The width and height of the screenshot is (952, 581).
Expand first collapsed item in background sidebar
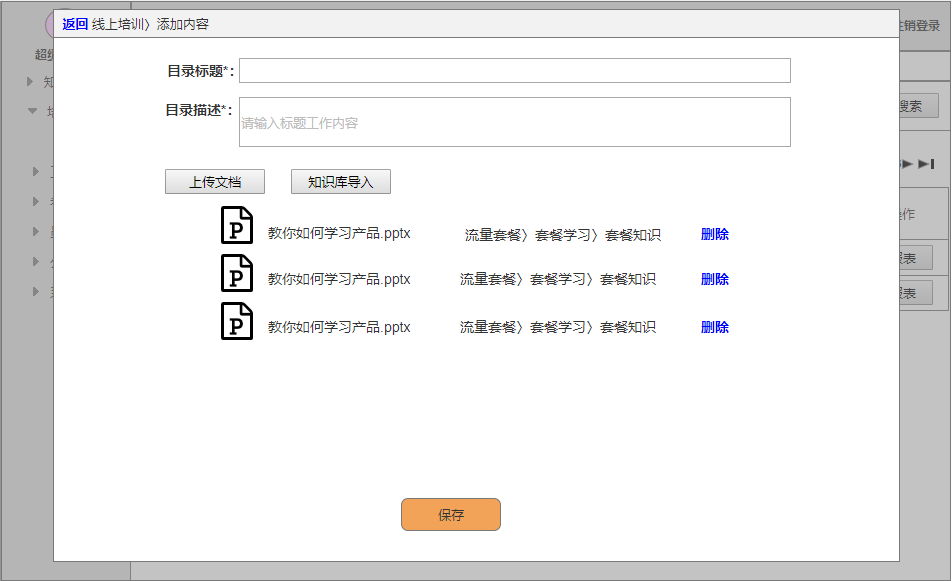pyautogui.click(x=30, y=81)
